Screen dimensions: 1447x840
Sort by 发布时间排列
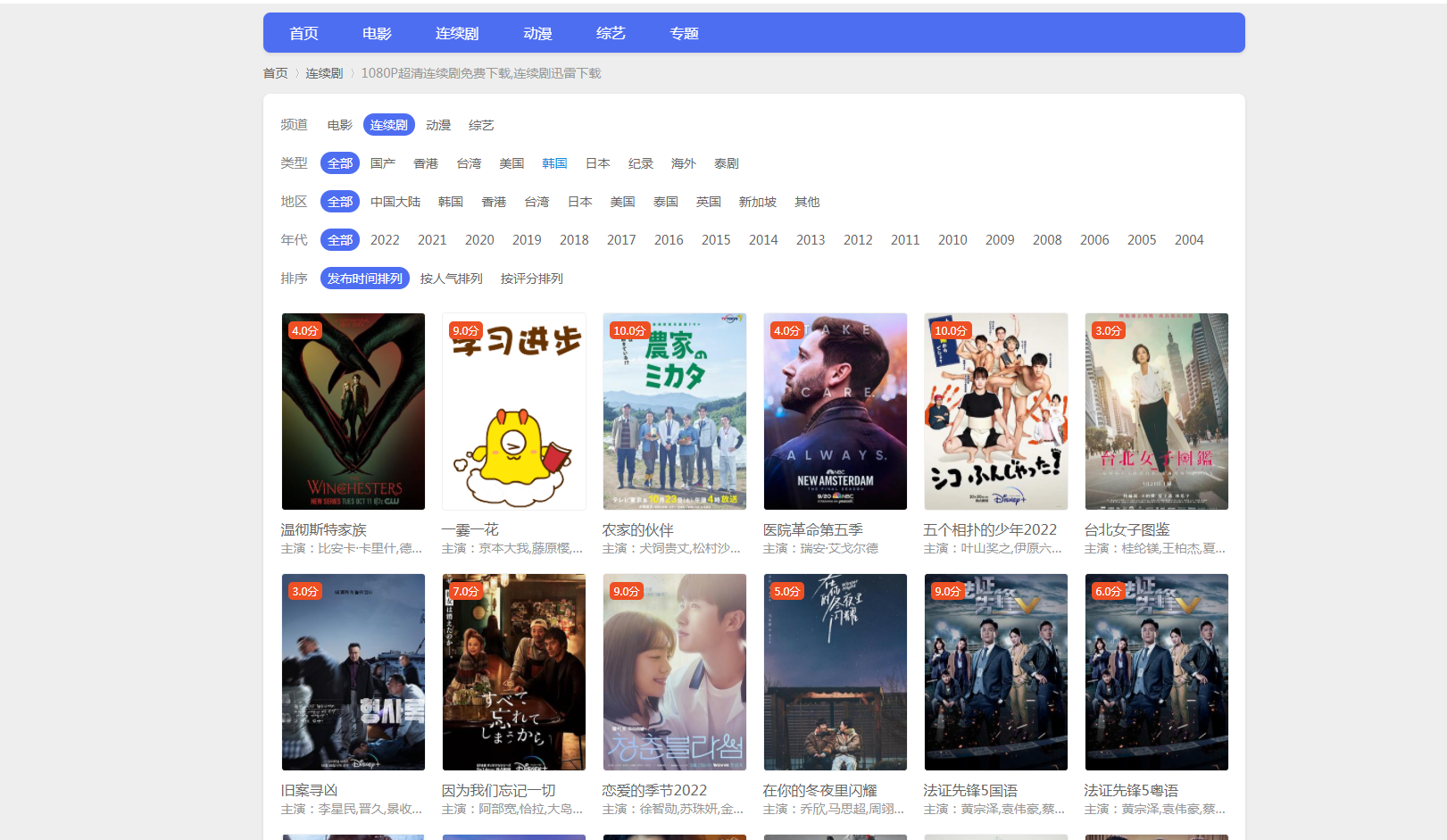pyautogui.click(x=365, y=279)
